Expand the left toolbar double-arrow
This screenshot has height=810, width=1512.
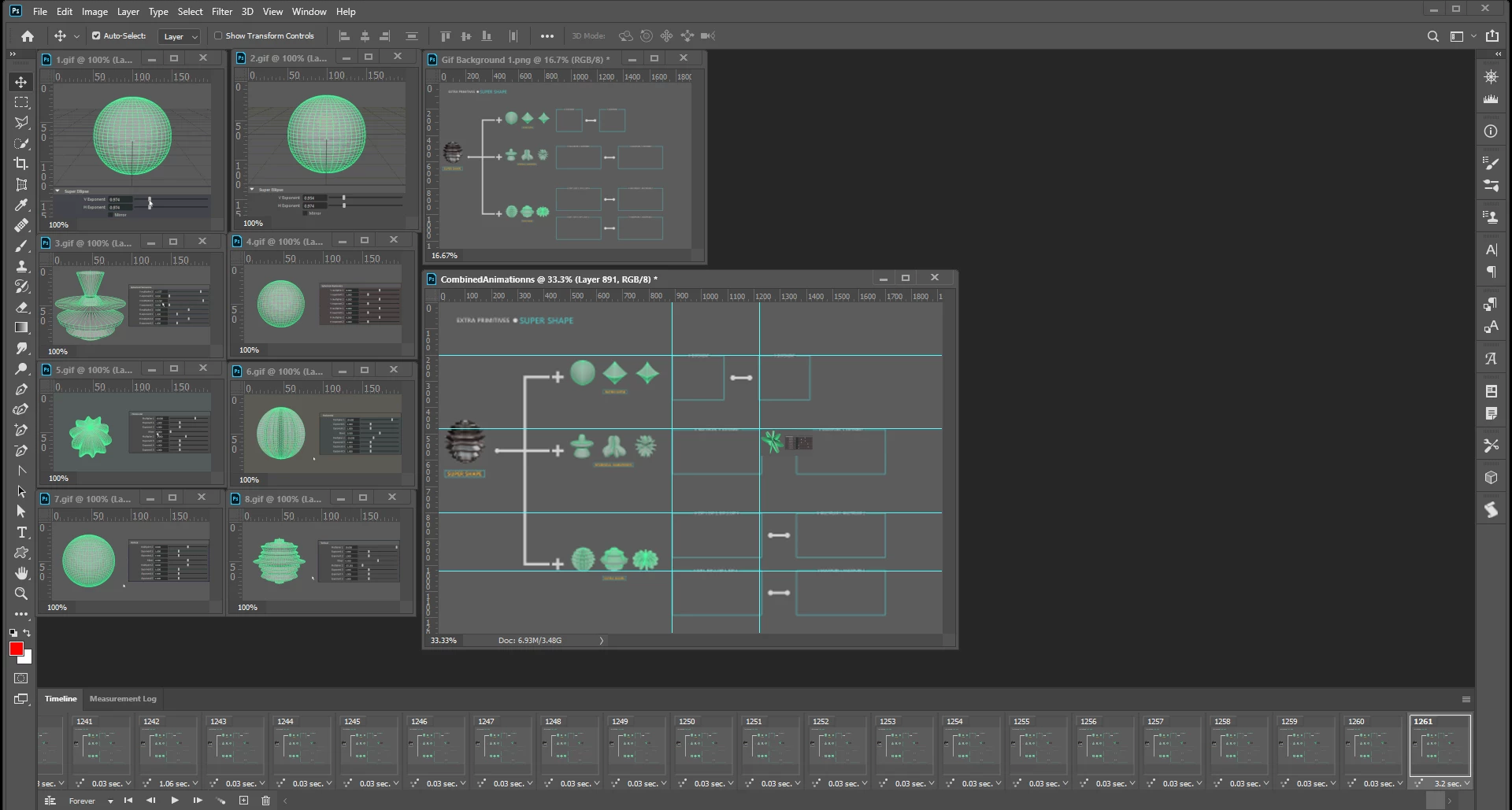point(13,54)
